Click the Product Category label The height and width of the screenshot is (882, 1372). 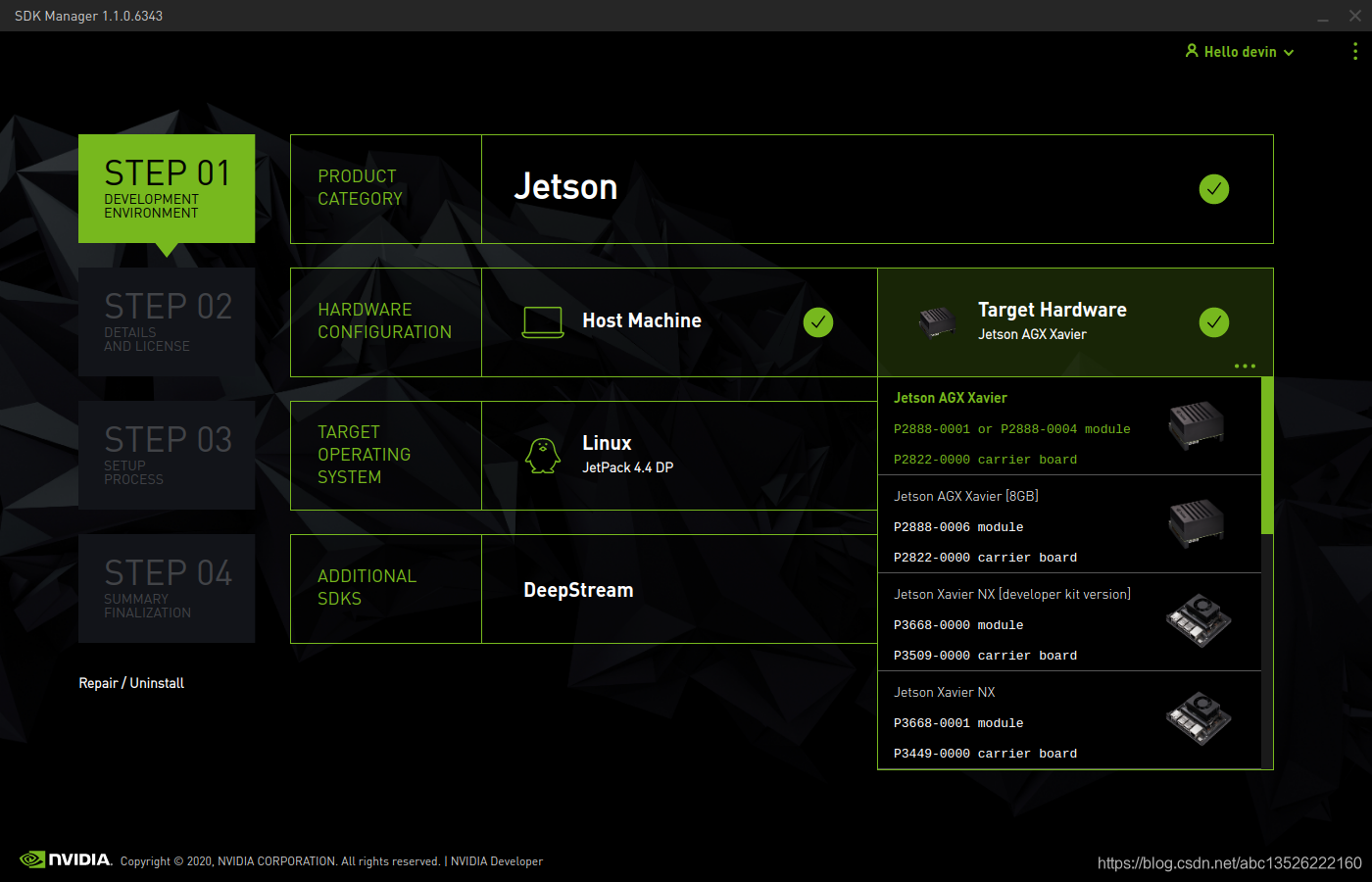(x=360, y=187)
